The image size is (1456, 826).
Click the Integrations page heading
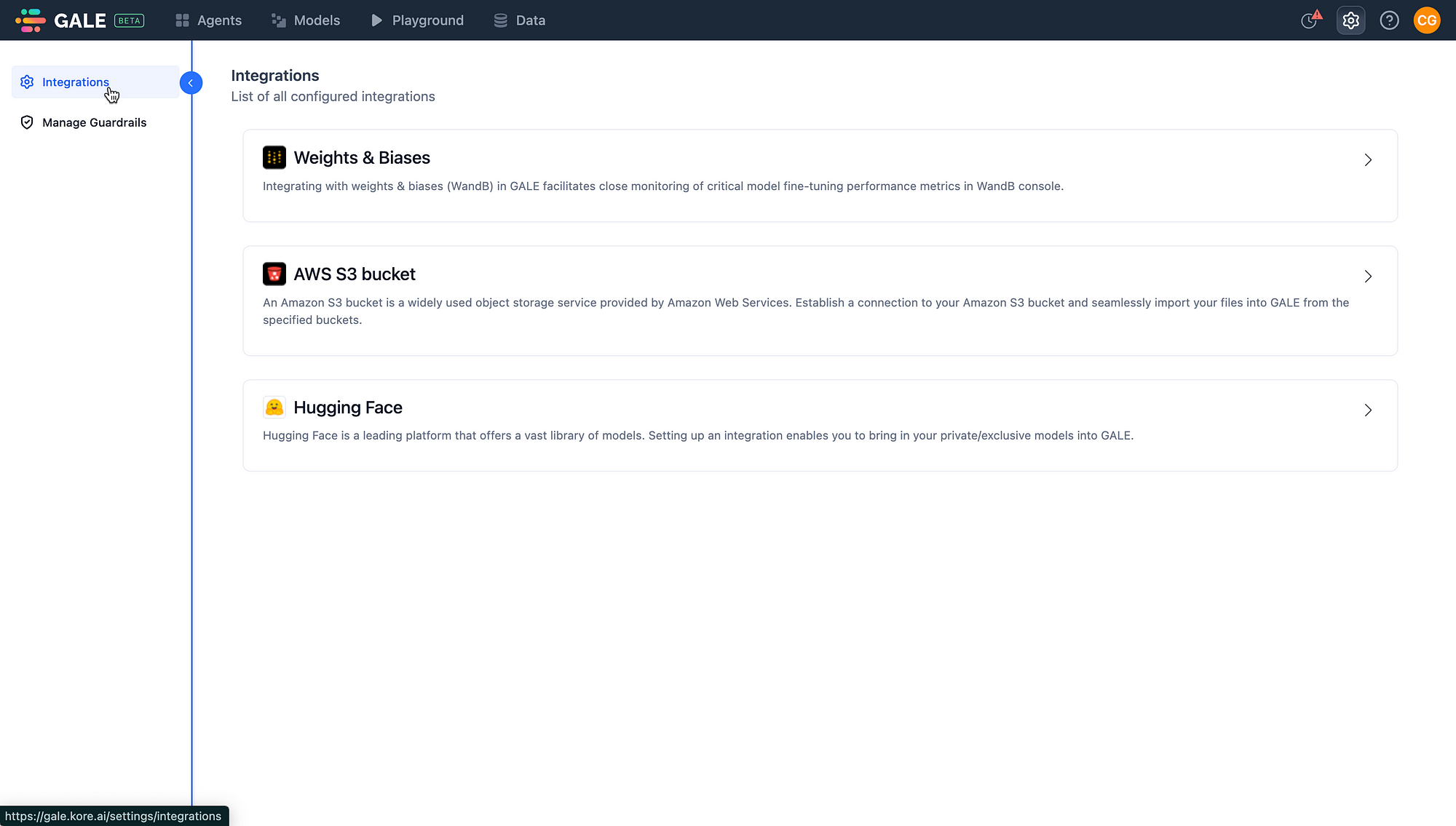pyautogui.click(x=275, y=76)
